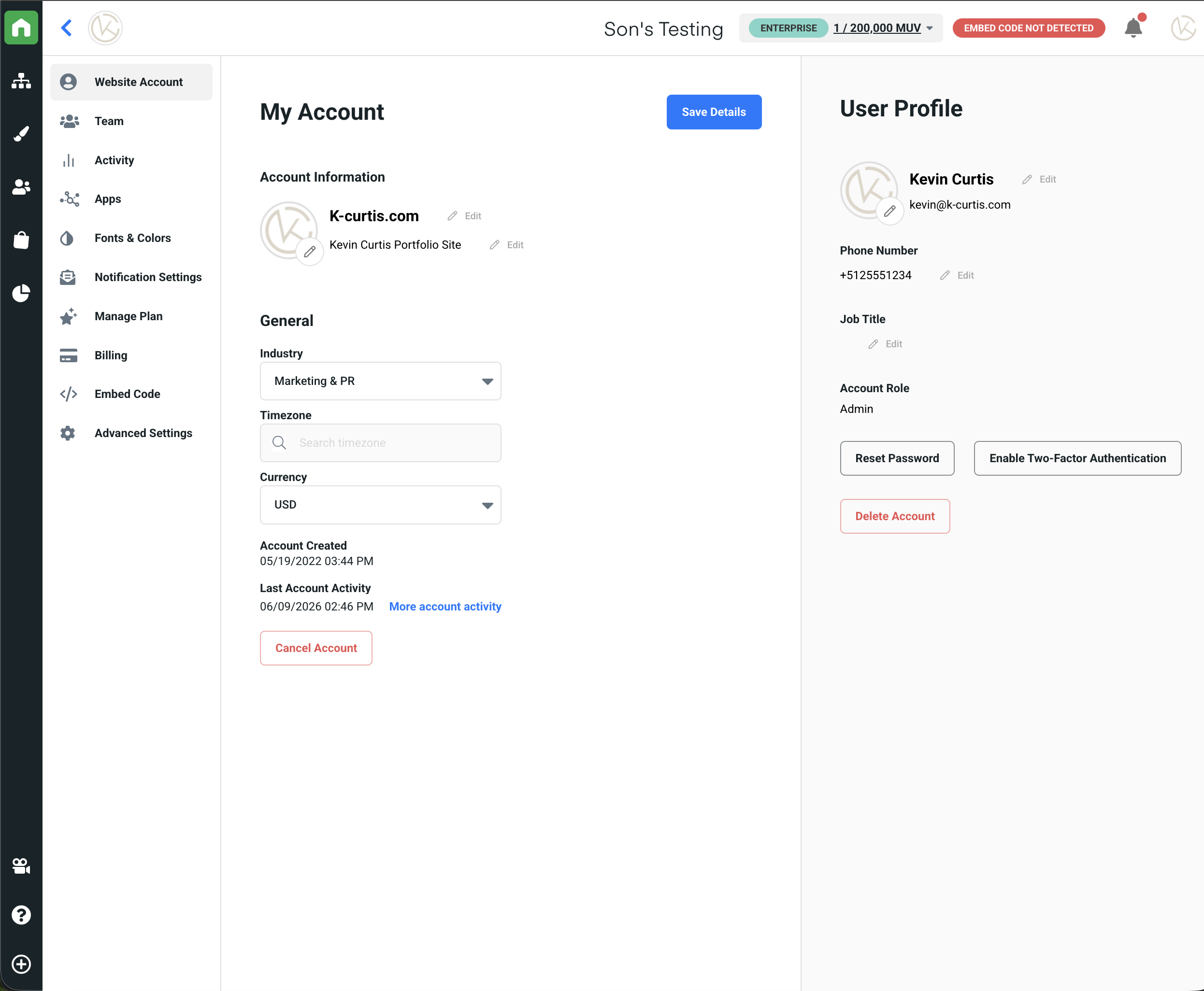This screenshot has height=991, width=1204.
Task: Edit the phone number +5125551234
Action: 957,275
